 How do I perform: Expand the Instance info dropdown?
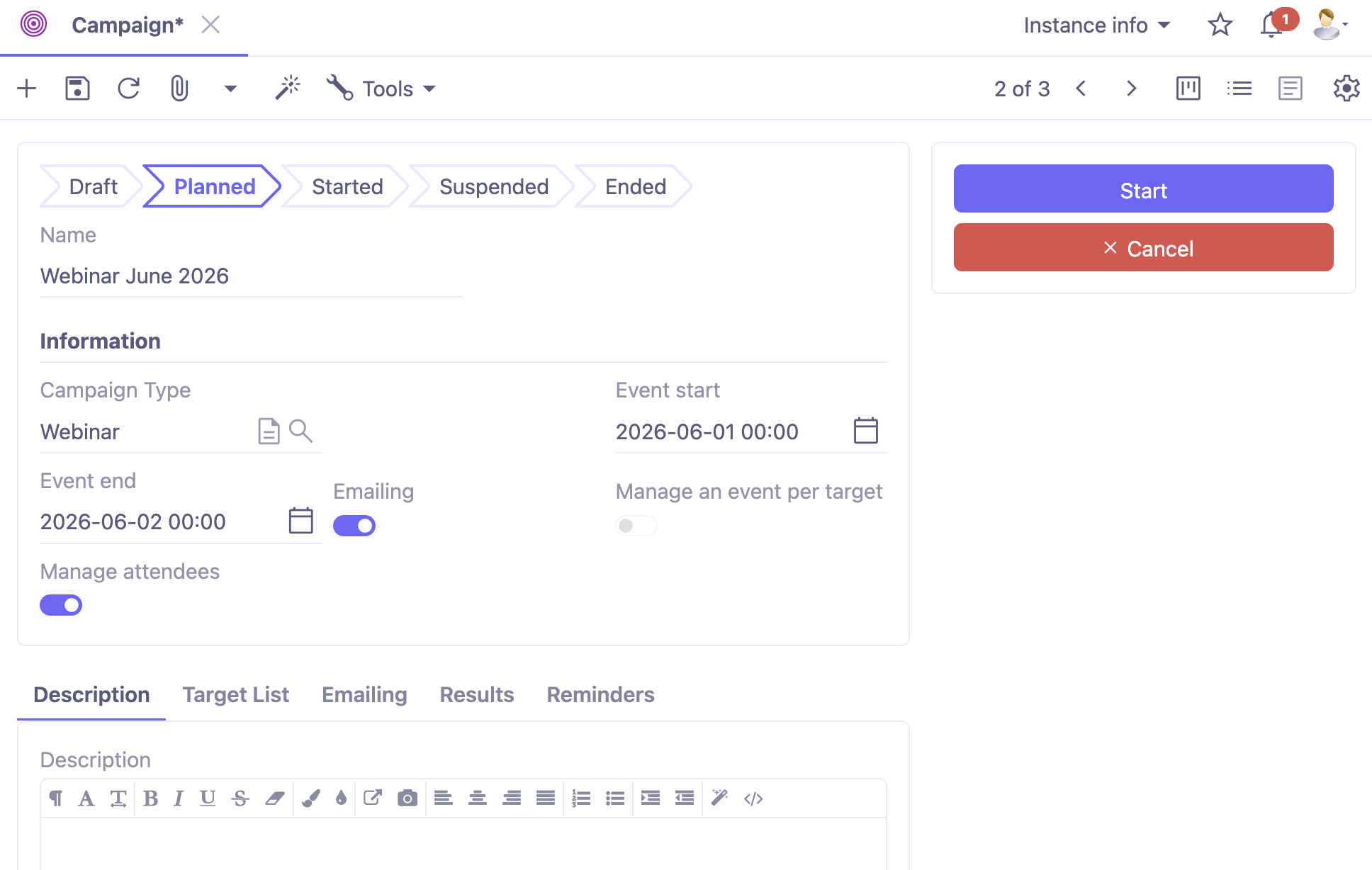click(x=1096, y=25)
